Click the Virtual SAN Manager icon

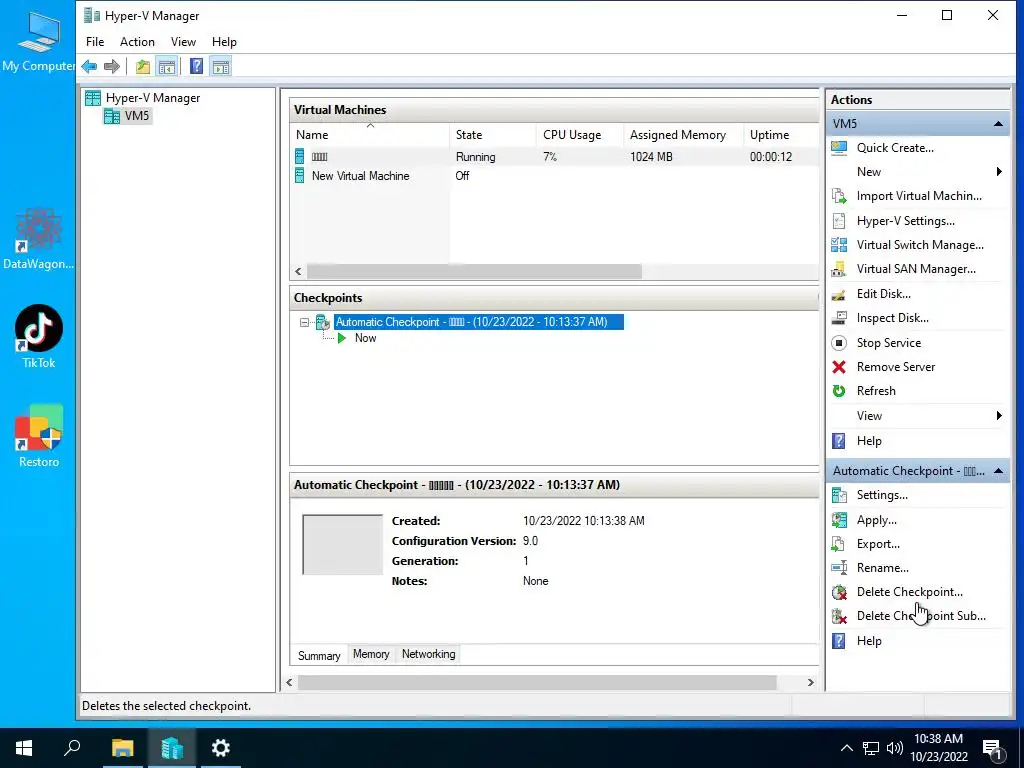click(x=839, y=269)
